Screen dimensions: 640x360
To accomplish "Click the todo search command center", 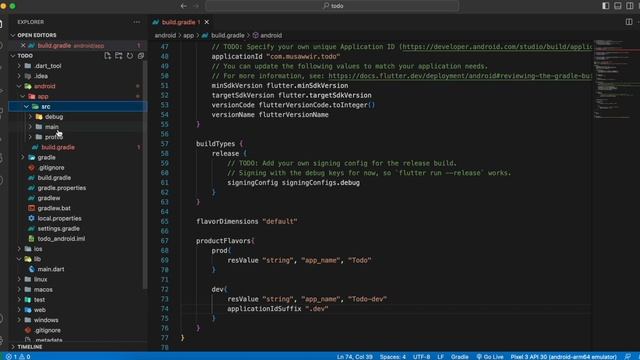I will click(332, 6).
